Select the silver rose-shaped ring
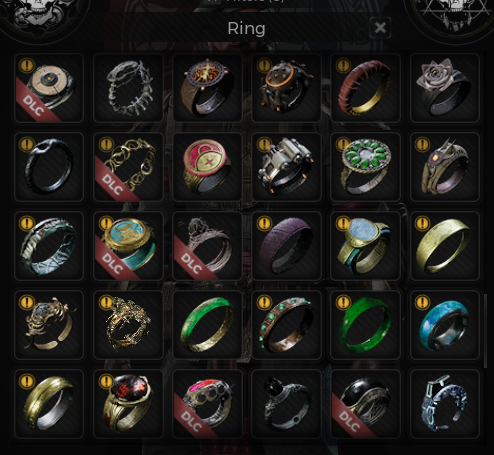This screenshot has width=494, height=455. (445, 88)
